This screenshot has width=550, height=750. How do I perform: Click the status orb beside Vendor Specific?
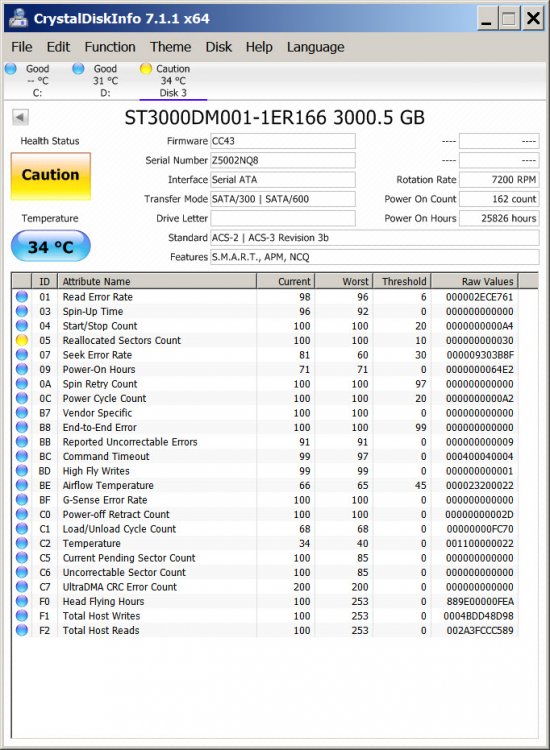(x=22, y=413)
